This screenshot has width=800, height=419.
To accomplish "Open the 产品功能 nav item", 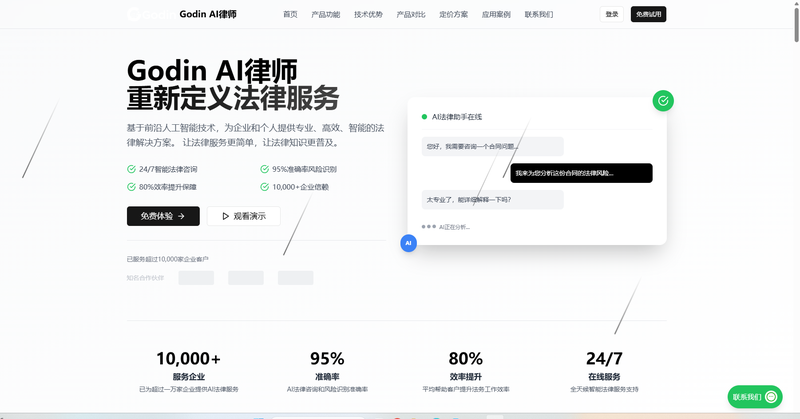I will [x=326, y=14].
